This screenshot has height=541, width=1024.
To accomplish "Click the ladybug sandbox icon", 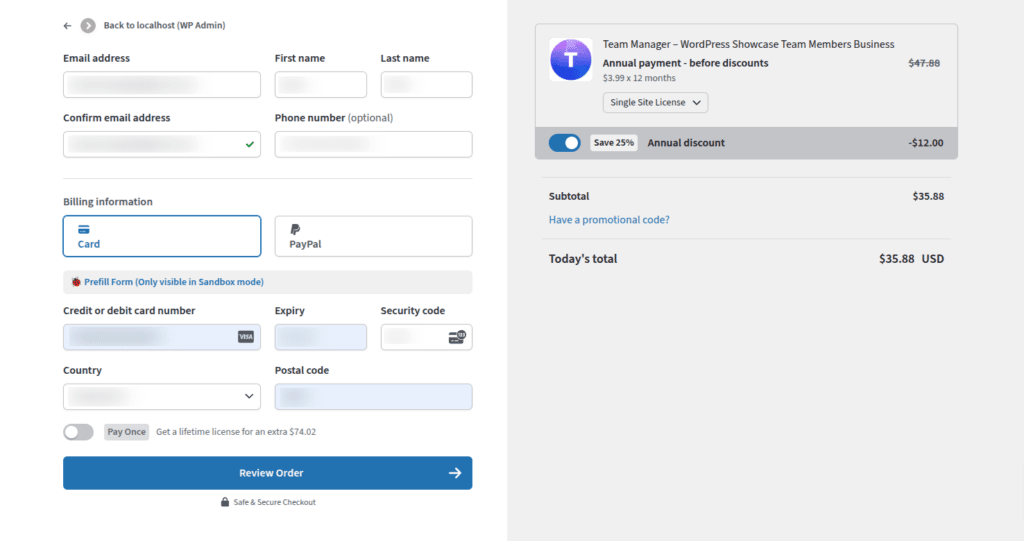I will coord(76,282).
